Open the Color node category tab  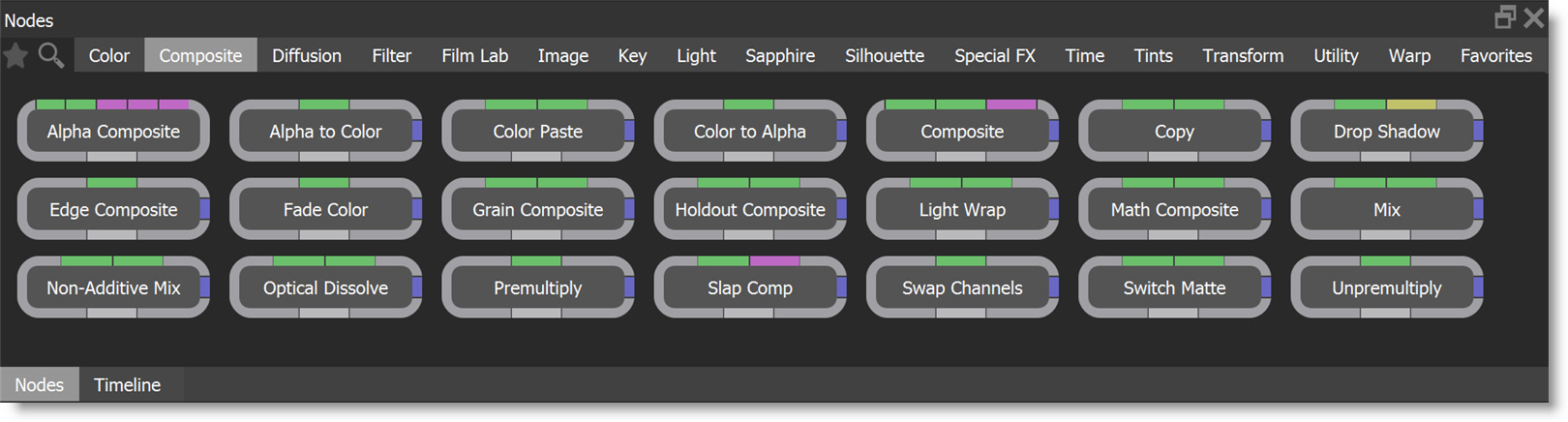(x=108, y=56)
